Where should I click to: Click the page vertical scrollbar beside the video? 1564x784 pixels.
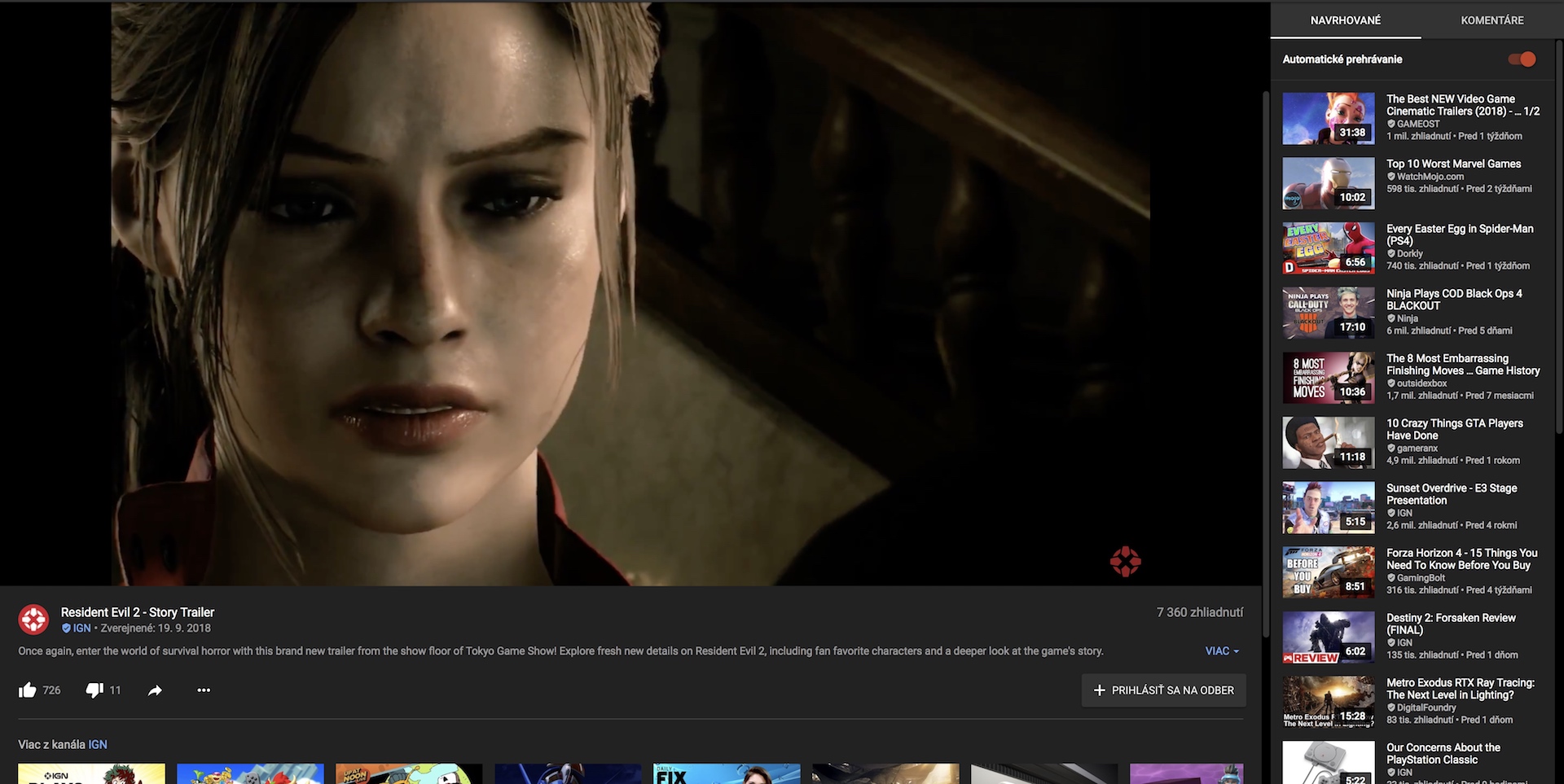(1266, 362)
